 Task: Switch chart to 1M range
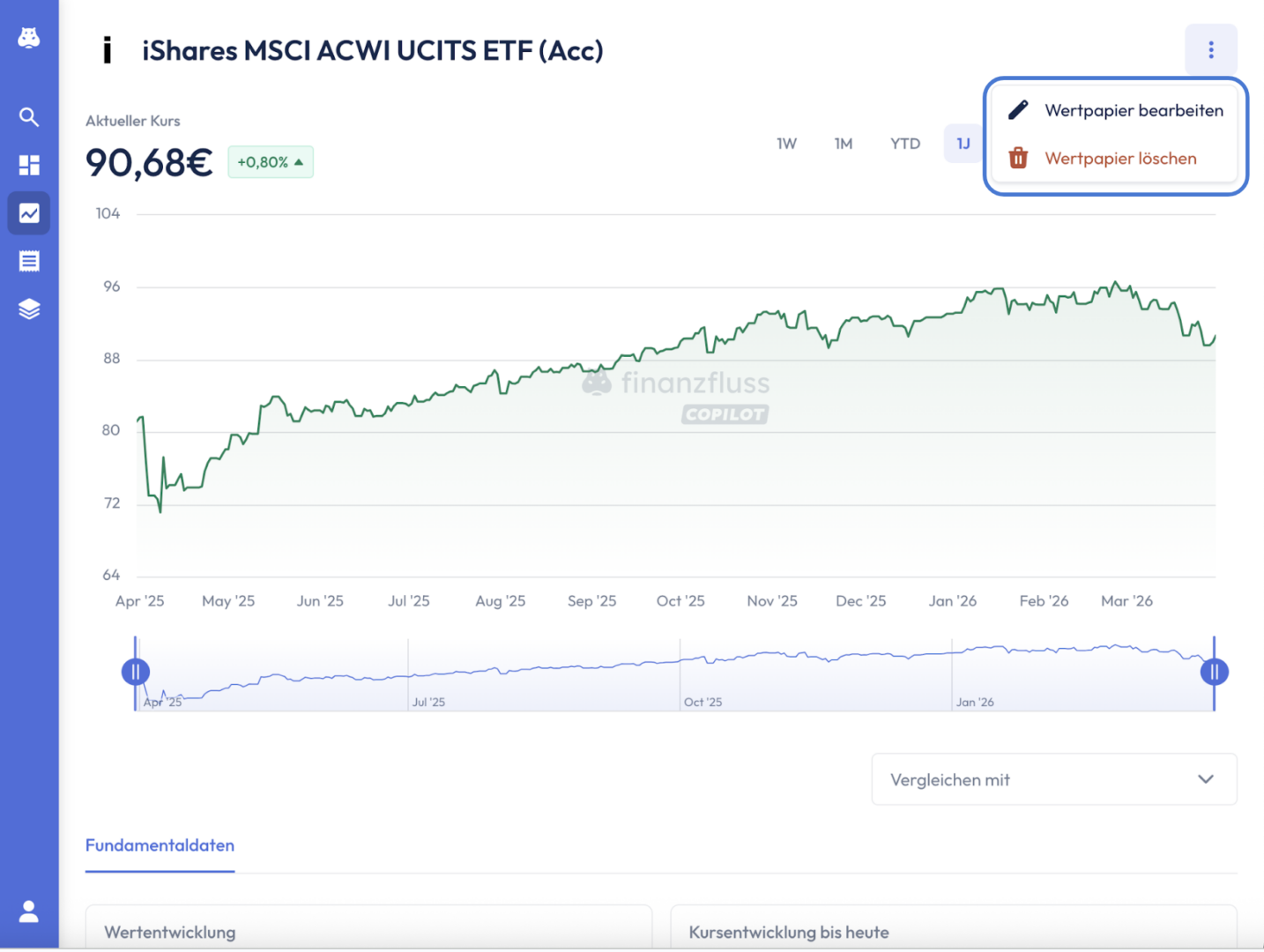(x=843, y=144)
